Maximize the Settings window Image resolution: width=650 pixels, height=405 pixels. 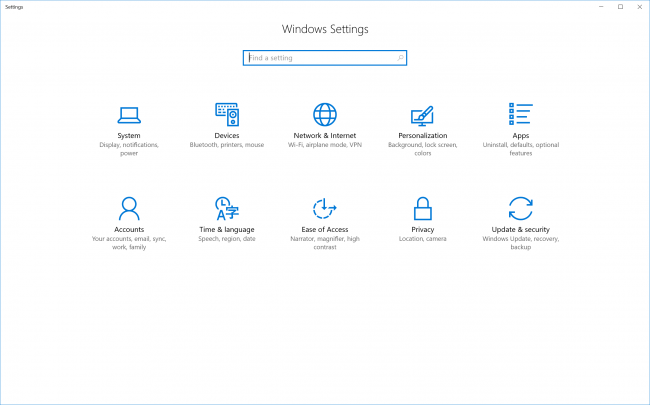(621, 7)
